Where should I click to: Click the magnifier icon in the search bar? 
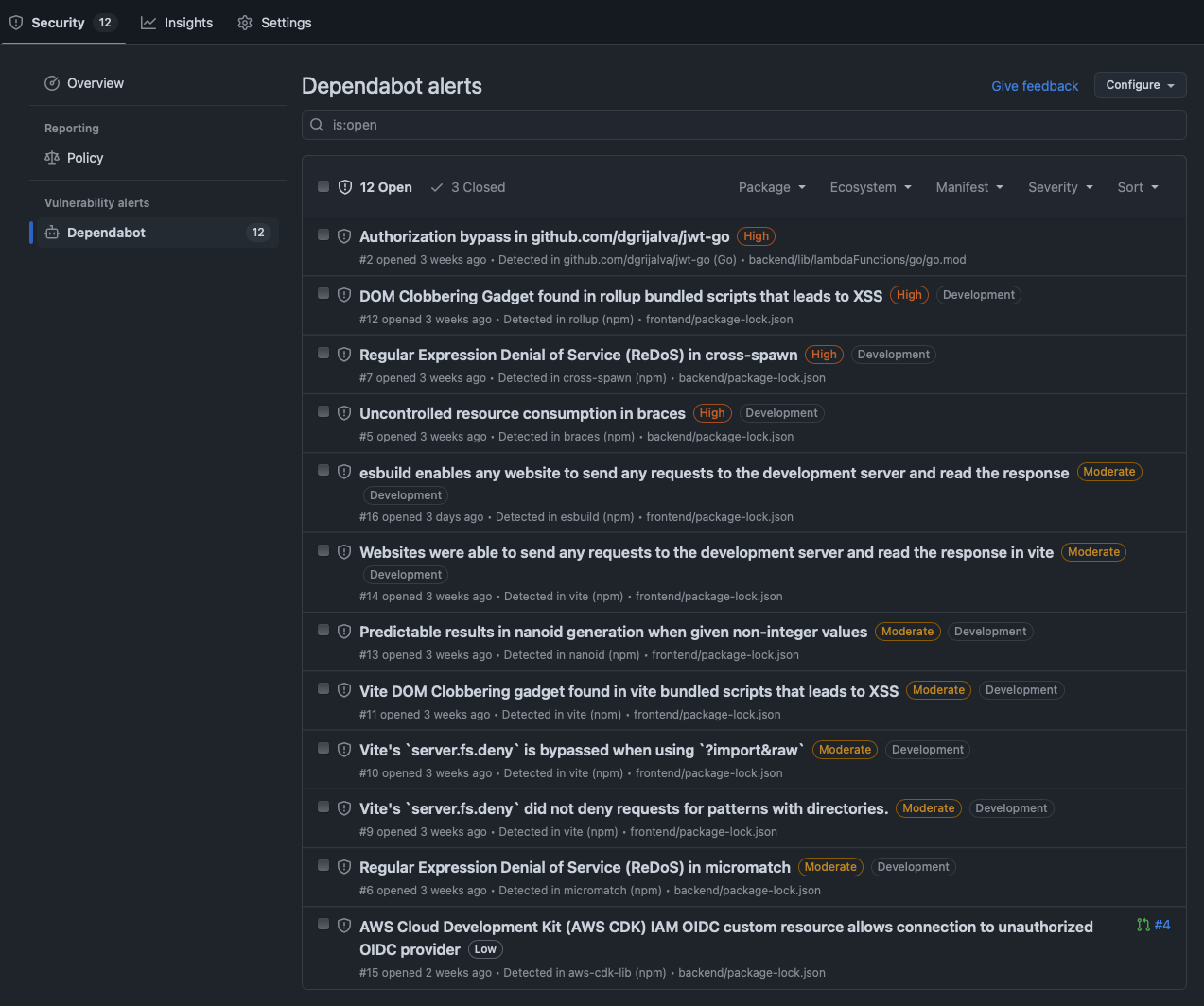point(317,124)
